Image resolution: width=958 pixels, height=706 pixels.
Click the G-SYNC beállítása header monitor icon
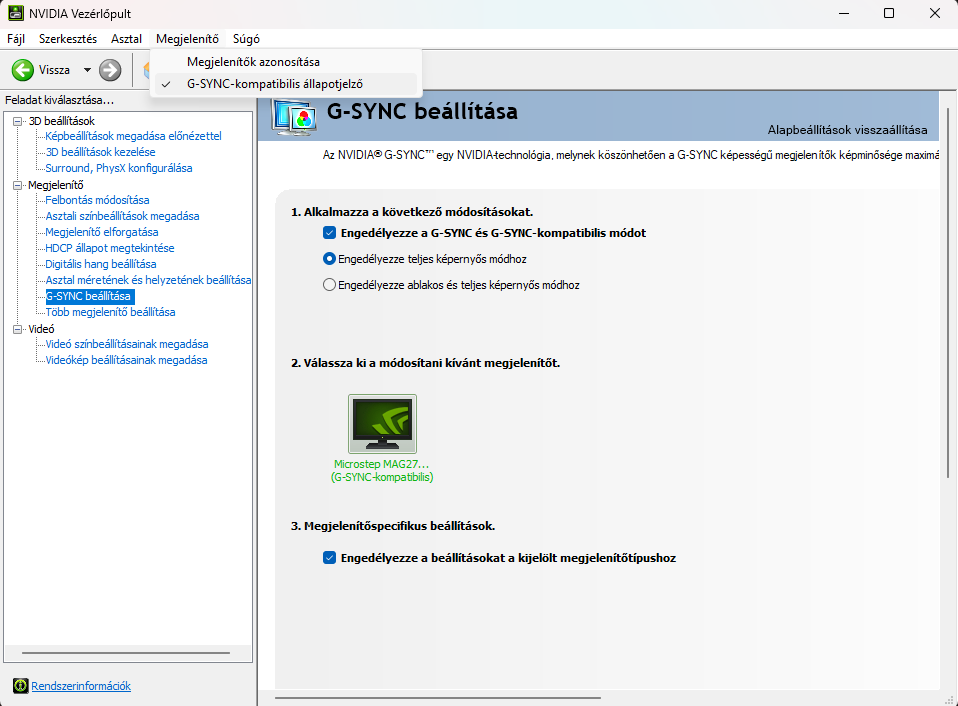(296, 117)
